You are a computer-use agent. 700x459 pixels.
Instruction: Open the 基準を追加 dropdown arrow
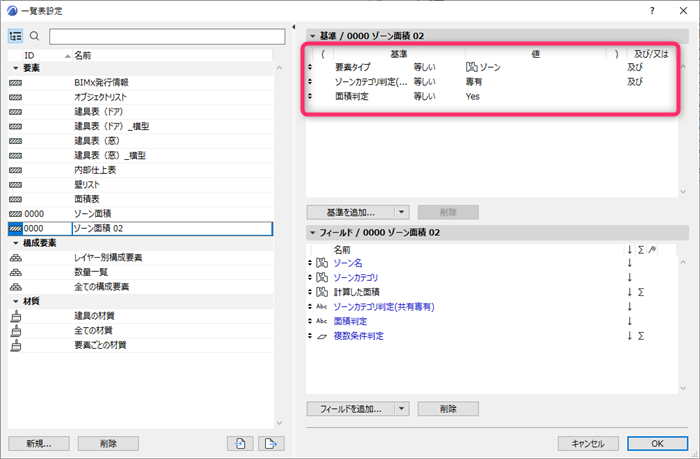(x=402, y=212)
